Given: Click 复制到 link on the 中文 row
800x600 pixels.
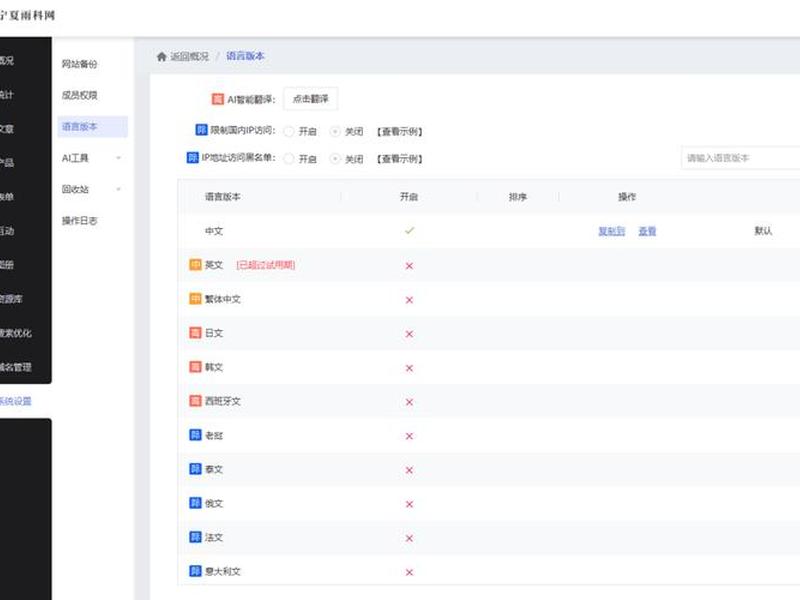Looking at the screenshot, I should [x=611, y=231].
